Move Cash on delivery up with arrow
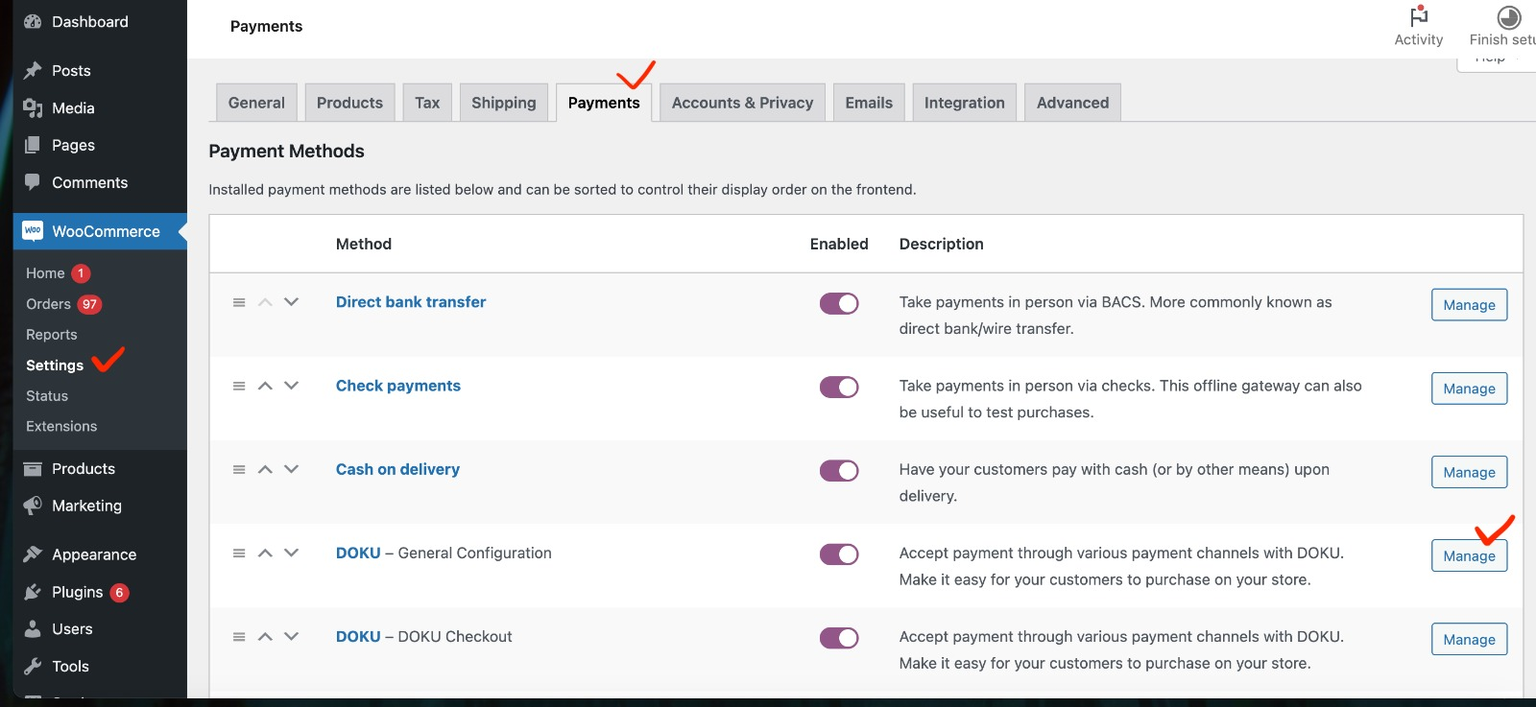 coord(265,469)
